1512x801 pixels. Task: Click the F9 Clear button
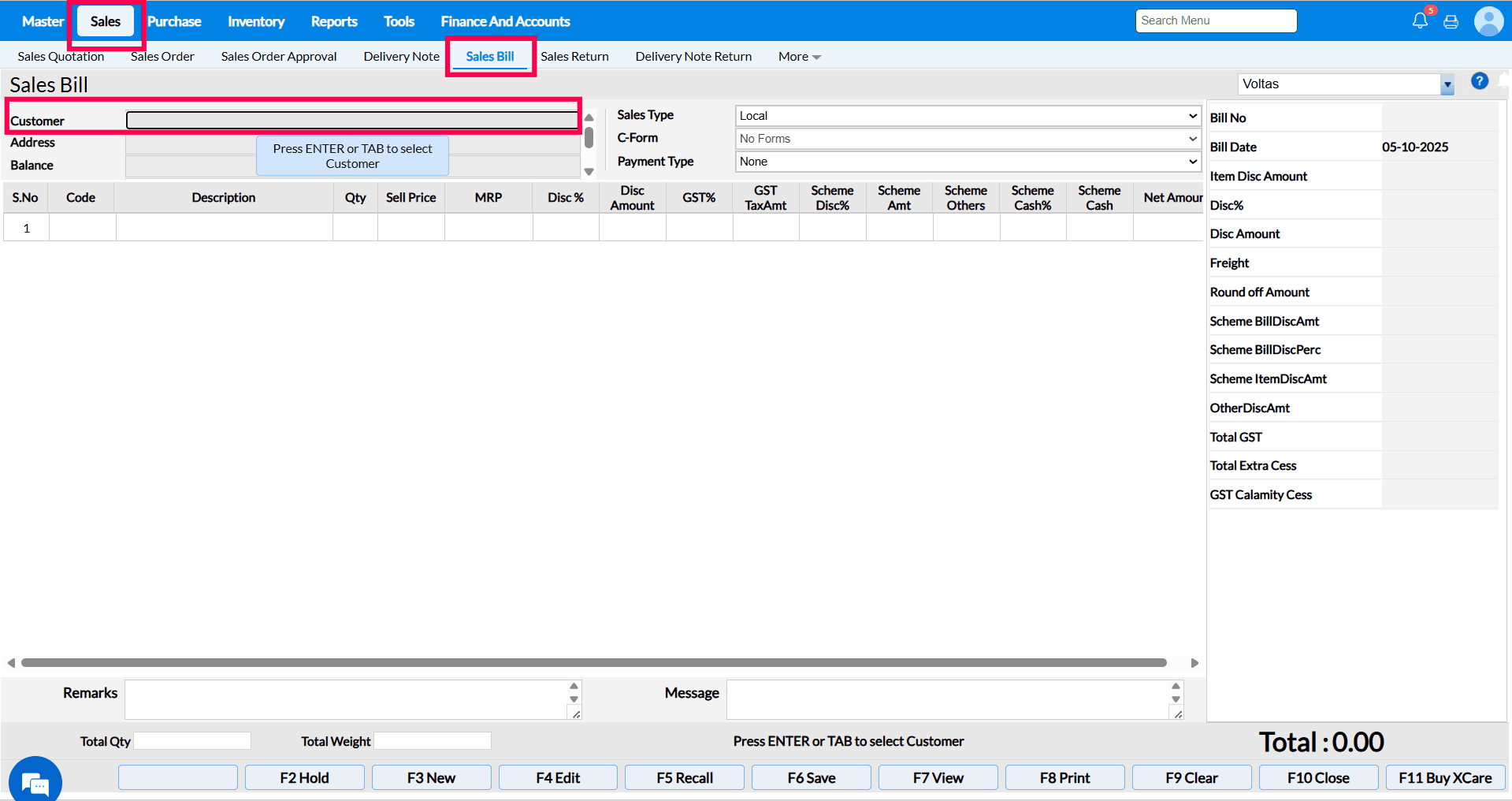[x=1191, y=777]
